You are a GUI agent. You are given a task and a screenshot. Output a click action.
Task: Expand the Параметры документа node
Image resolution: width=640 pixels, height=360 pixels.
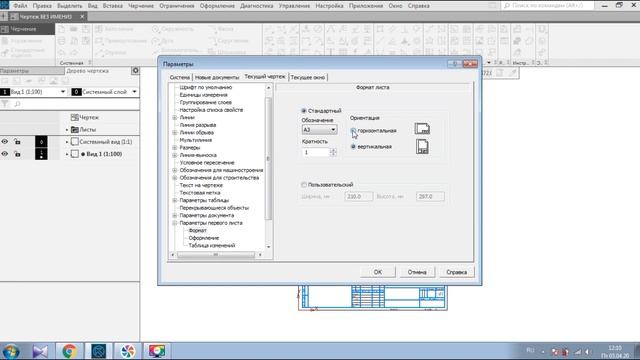[175, 216]
